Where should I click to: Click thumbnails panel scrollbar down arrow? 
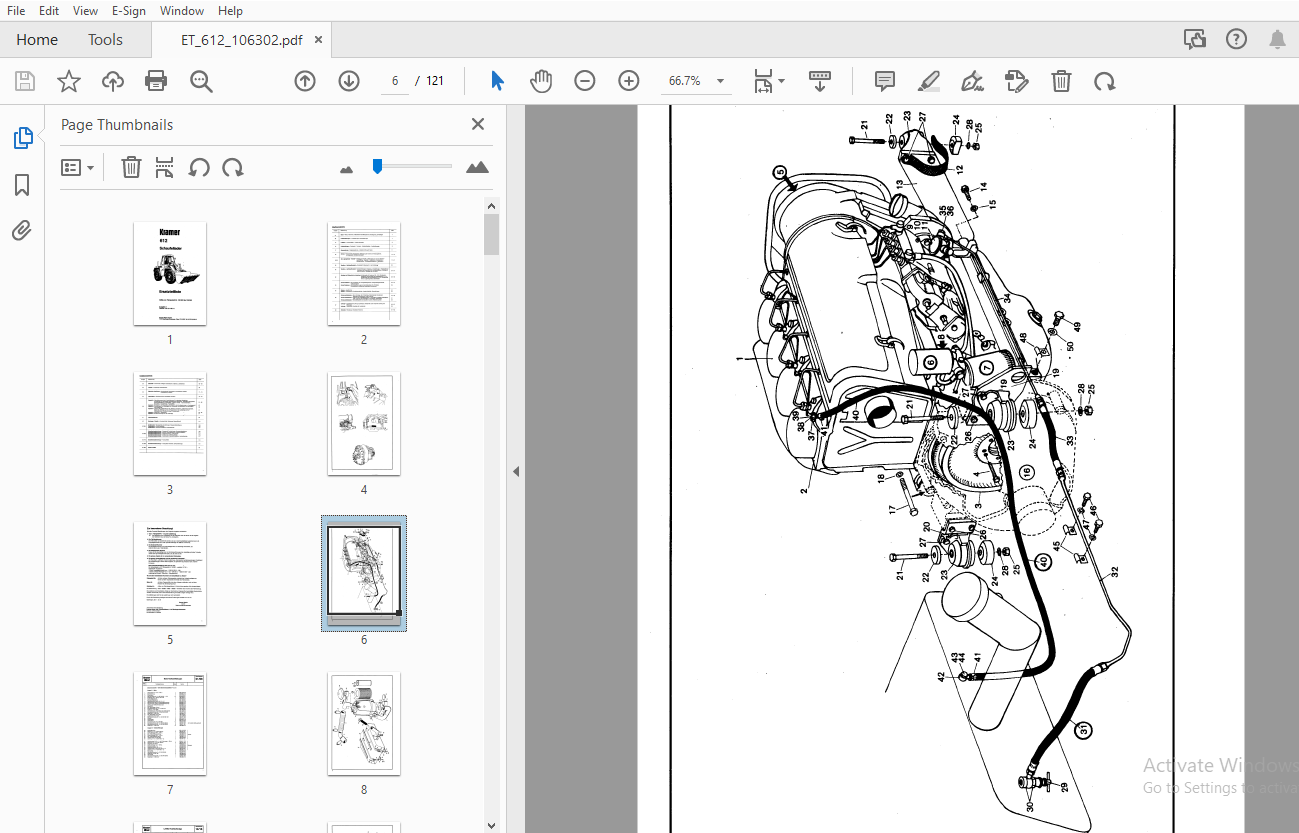pos(491,825)
